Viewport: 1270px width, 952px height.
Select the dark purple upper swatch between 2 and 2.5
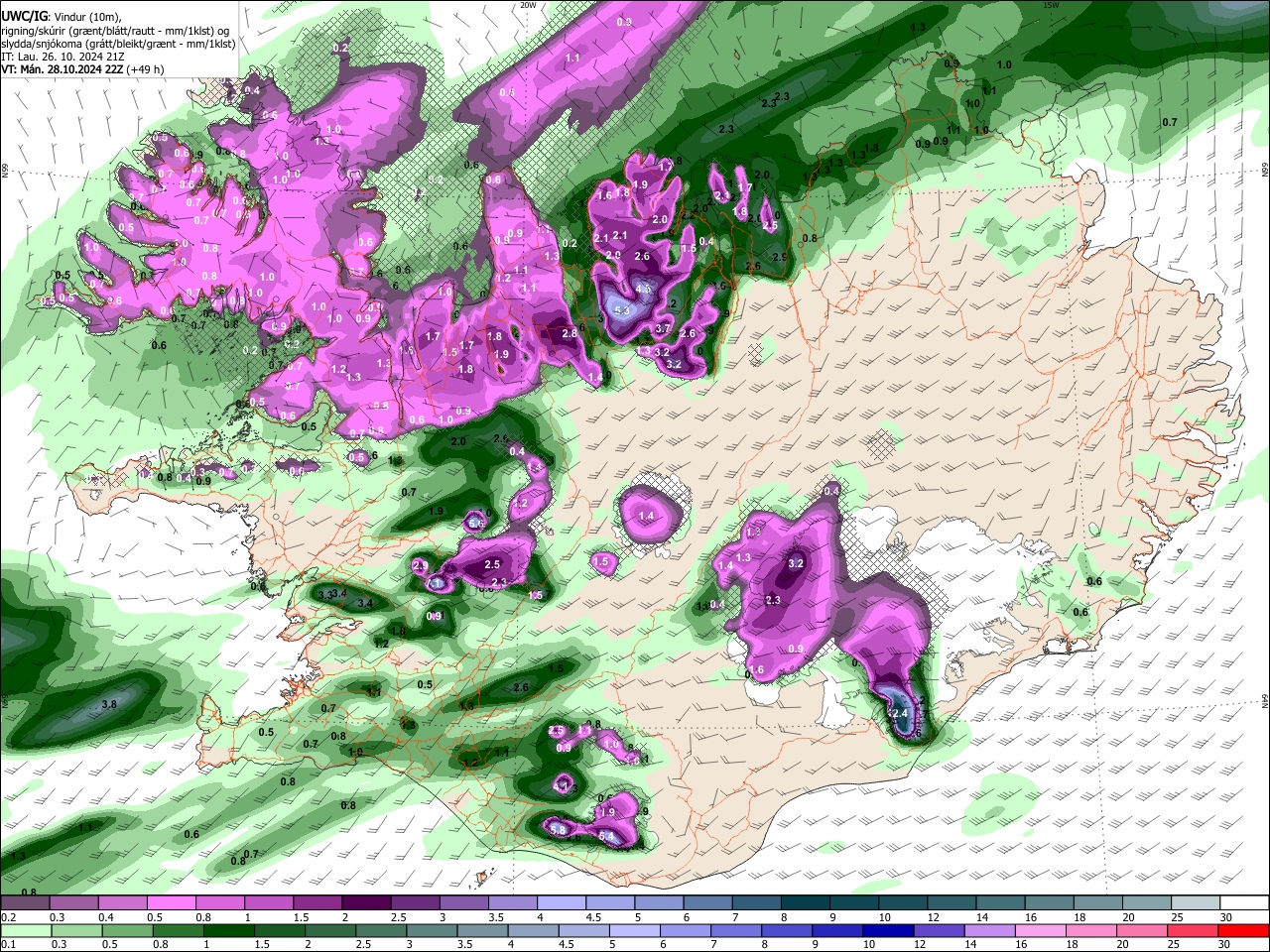[366, 903]
